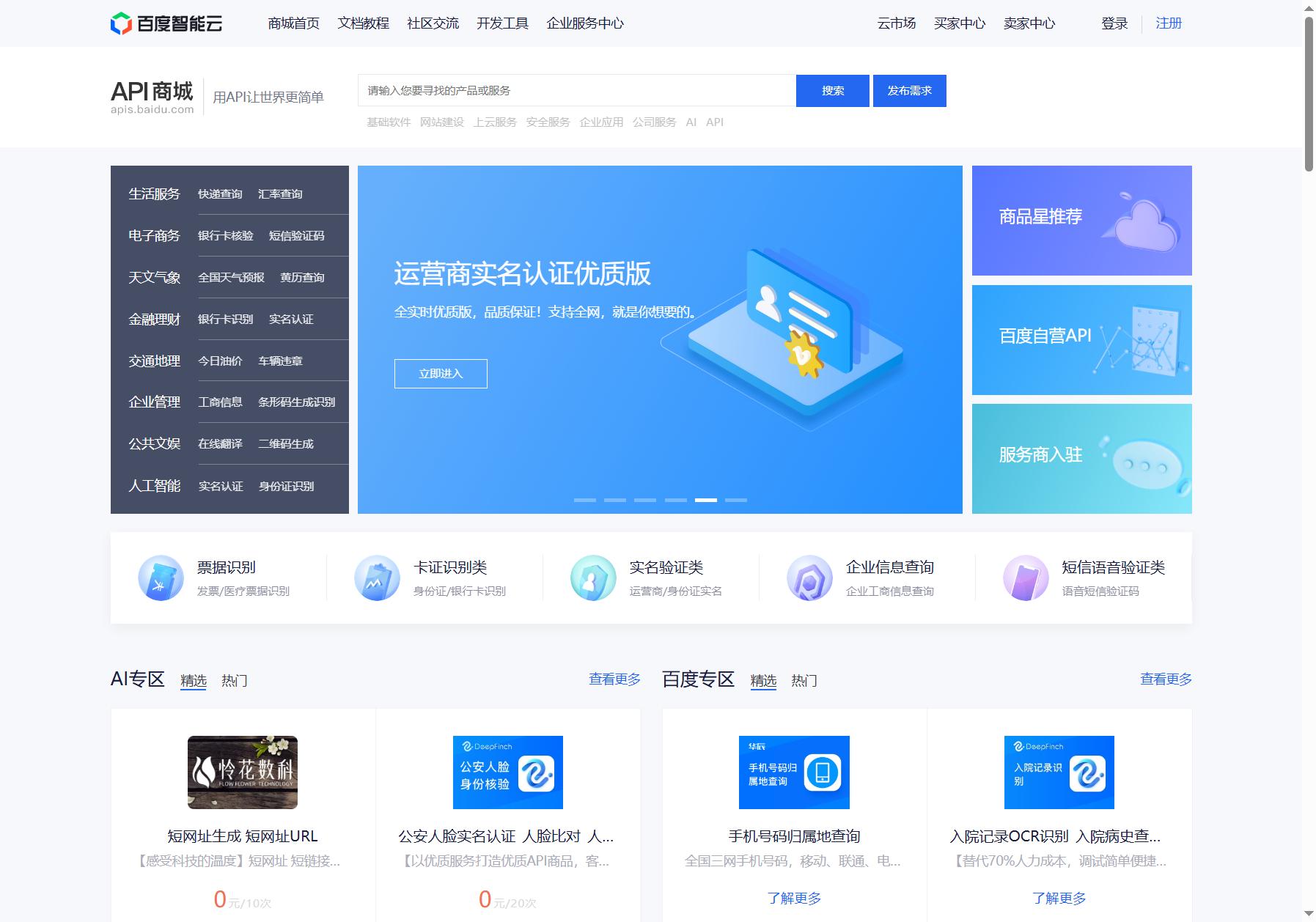Select the third carousel slide indicator
This screenshot has height=922, width=1316.
645,500
